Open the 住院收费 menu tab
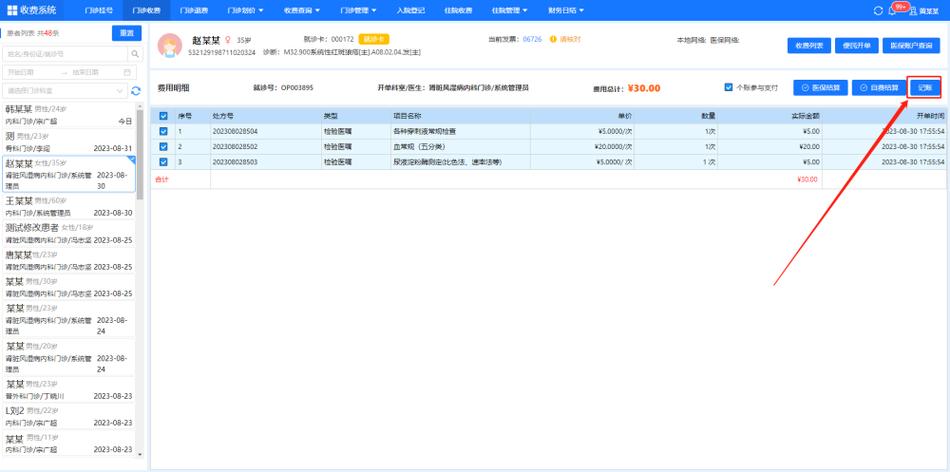Image resolution: width=950 pixels, height=472 pixels. click(458, 10)
